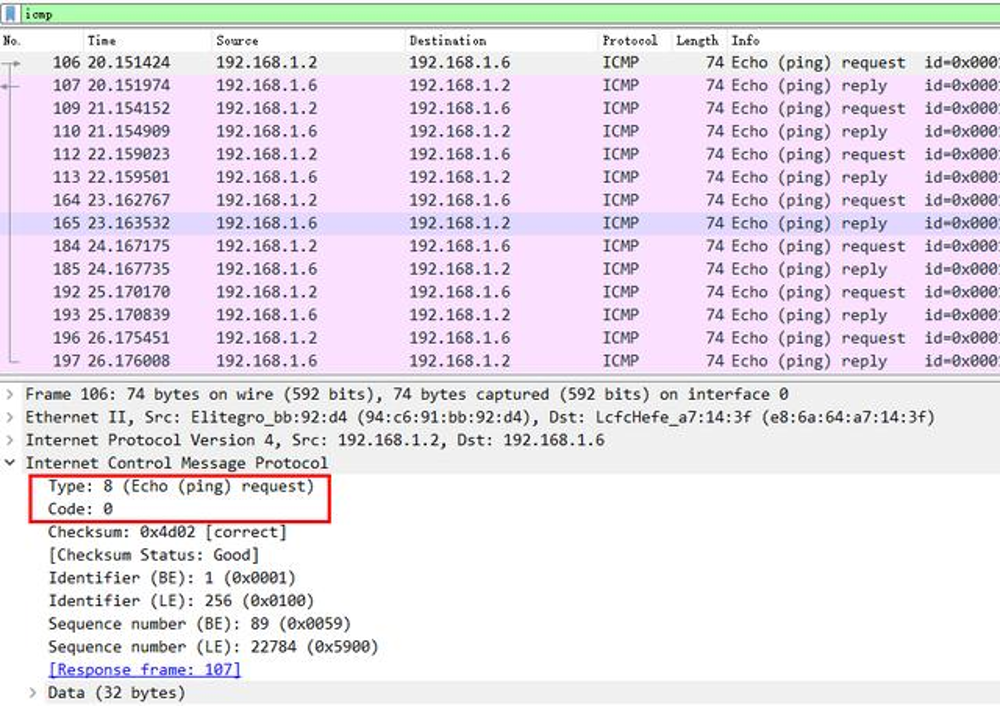The image size is (1000, 706).
Task: Click the Destination column header
Action: (x=447, y=41)
